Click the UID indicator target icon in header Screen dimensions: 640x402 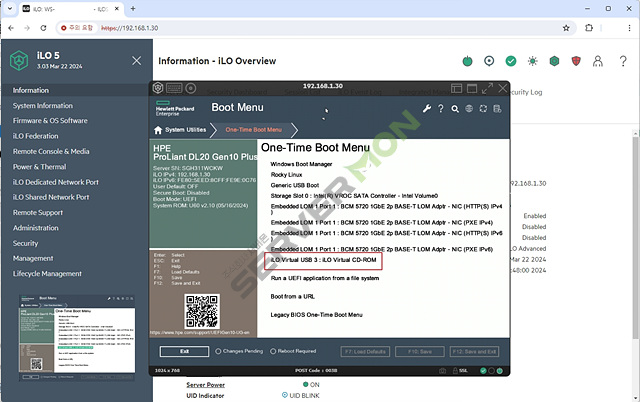489,61
